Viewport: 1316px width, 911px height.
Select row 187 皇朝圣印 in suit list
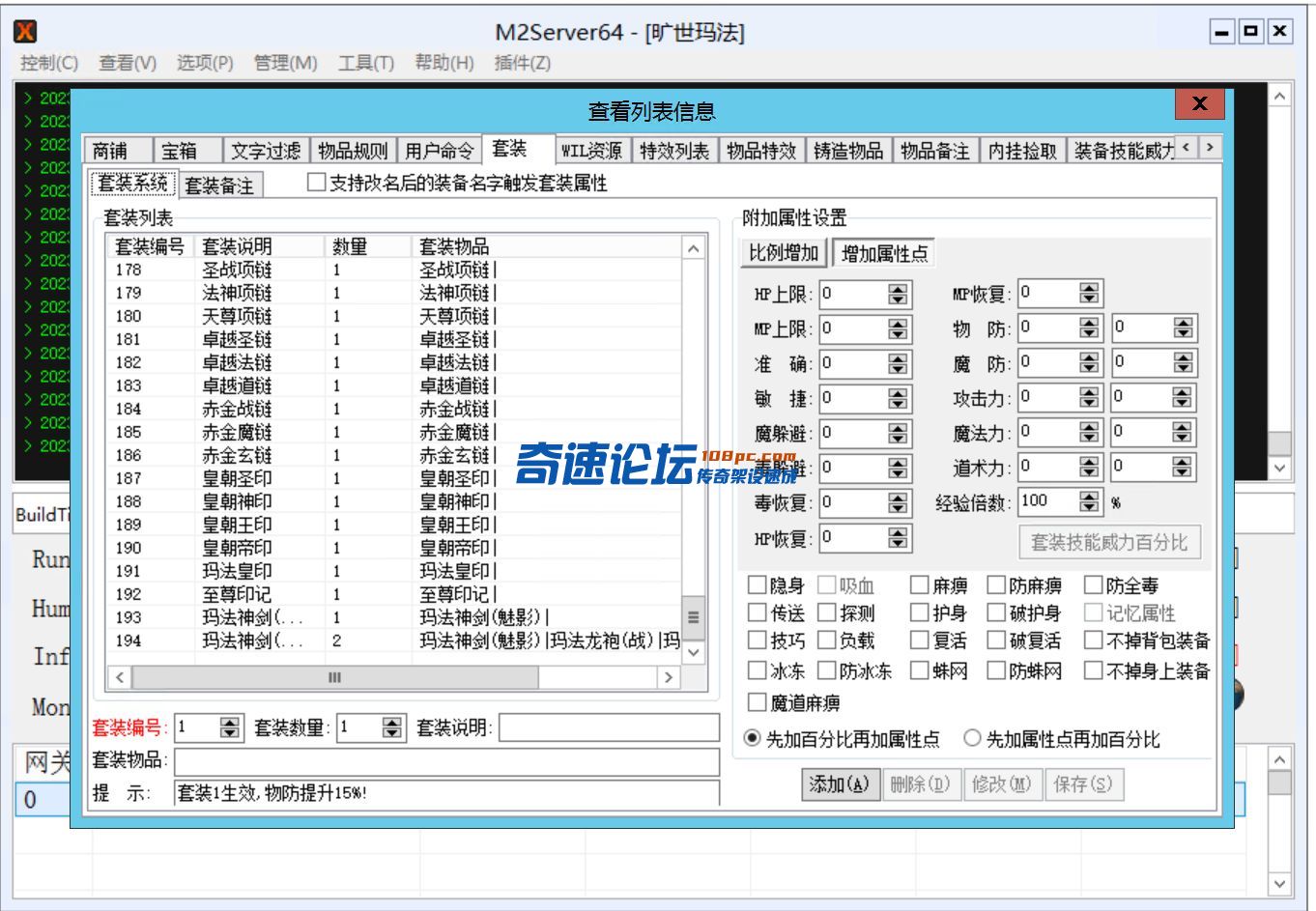(x=393, y=478)
